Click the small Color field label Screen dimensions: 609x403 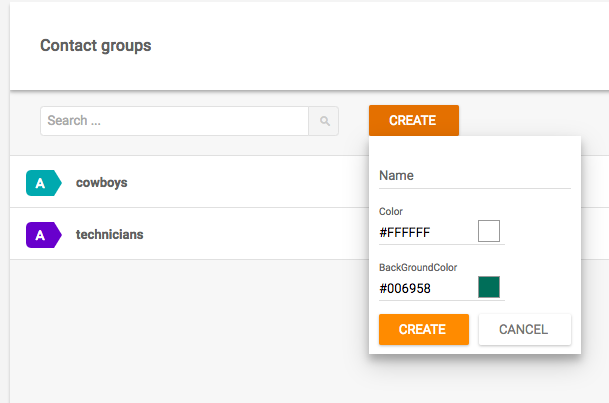pos(391,212)
